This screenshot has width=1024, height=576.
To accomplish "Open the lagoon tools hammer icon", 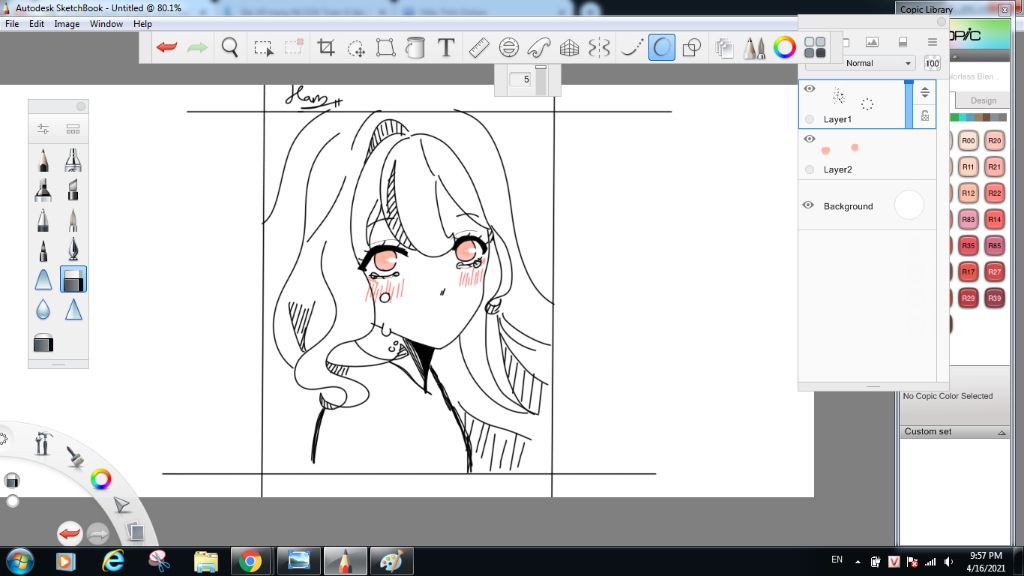I will pyautogui.click(x=43, y=443).
